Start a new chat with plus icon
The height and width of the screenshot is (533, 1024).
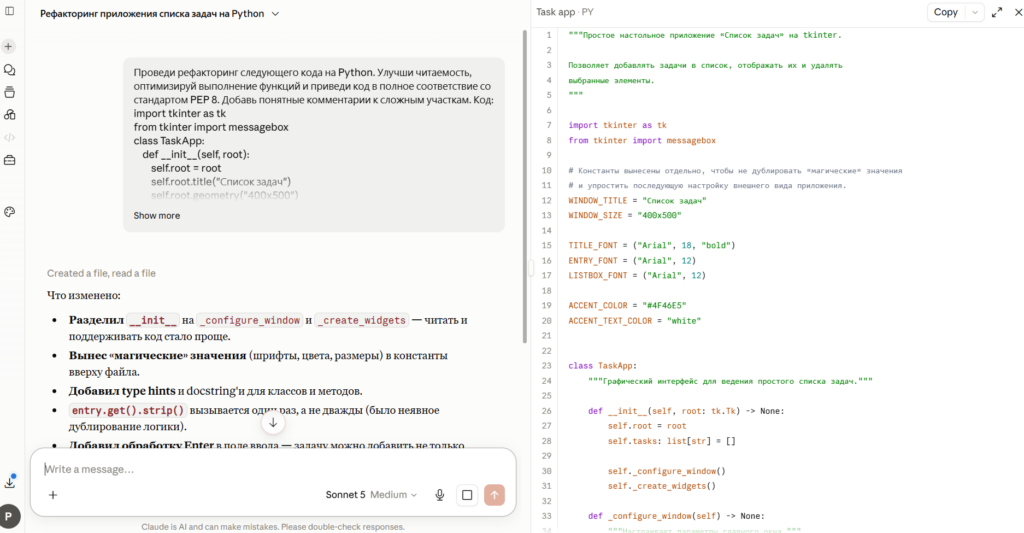(x=8, y=46)
